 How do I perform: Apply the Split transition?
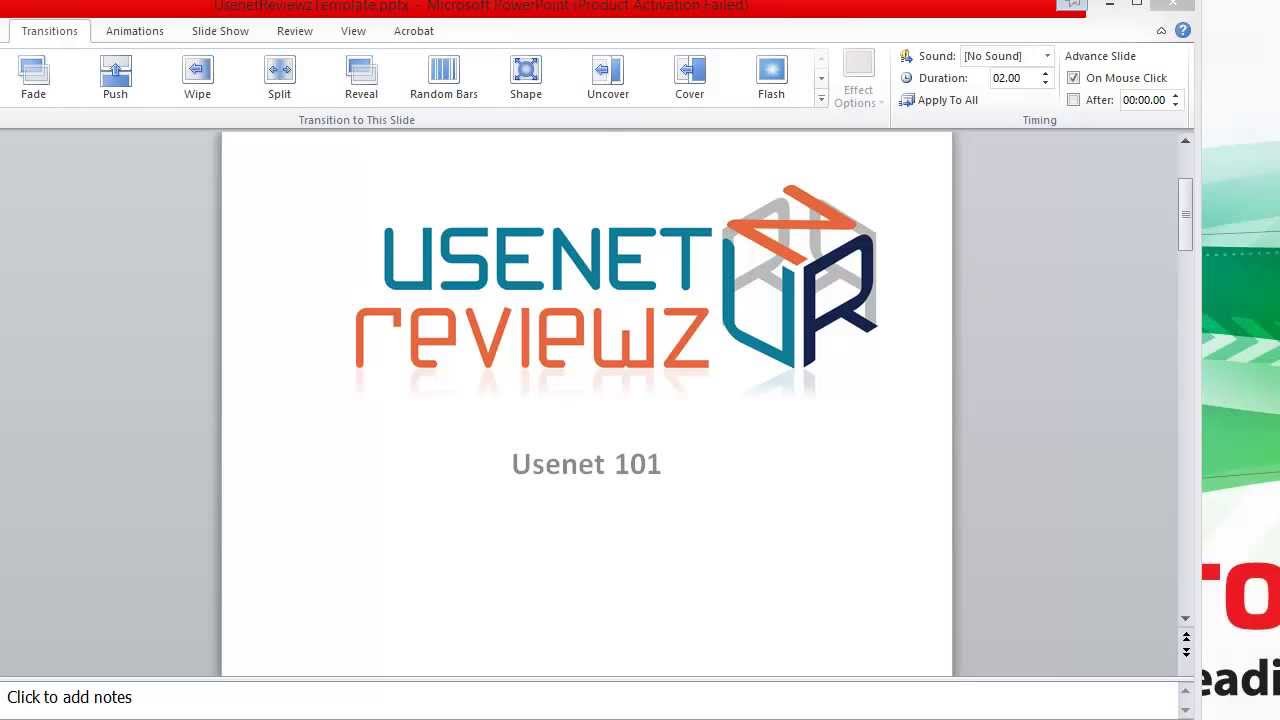(280, 78)
